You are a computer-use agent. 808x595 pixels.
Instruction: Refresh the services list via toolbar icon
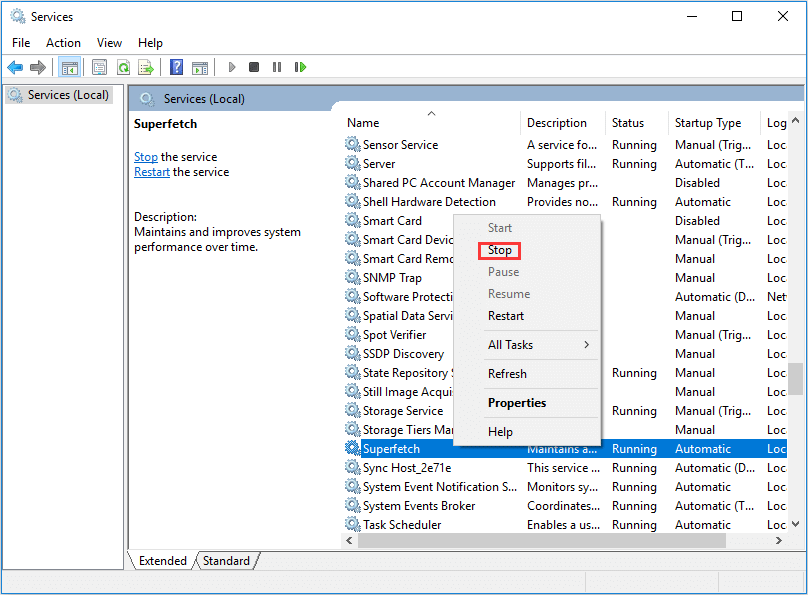tap(122, 67)
